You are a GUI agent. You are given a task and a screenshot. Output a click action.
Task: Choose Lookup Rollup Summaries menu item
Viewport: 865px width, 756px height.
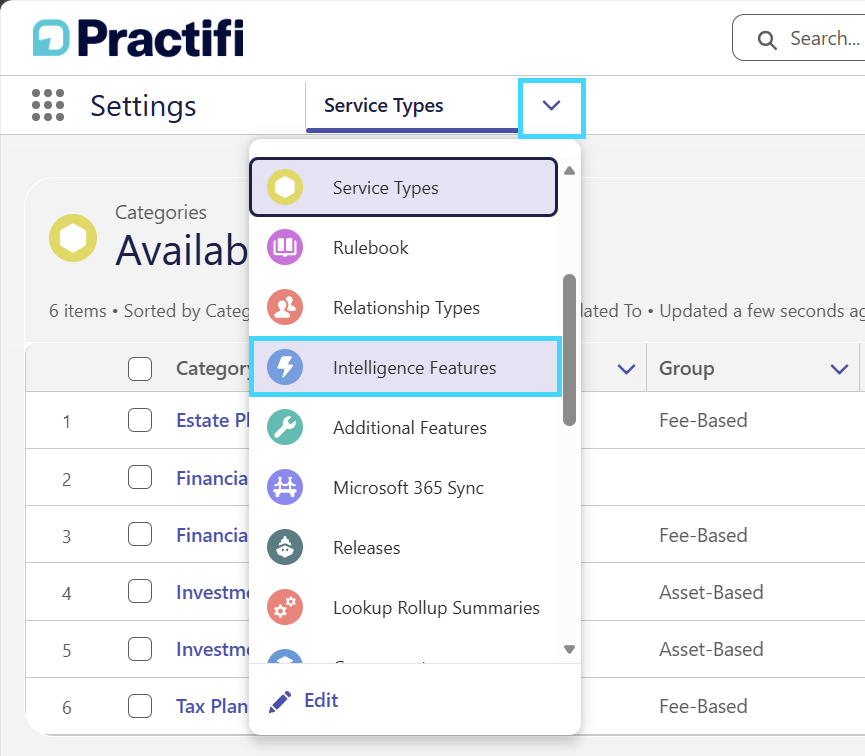(x=403, y=607)
